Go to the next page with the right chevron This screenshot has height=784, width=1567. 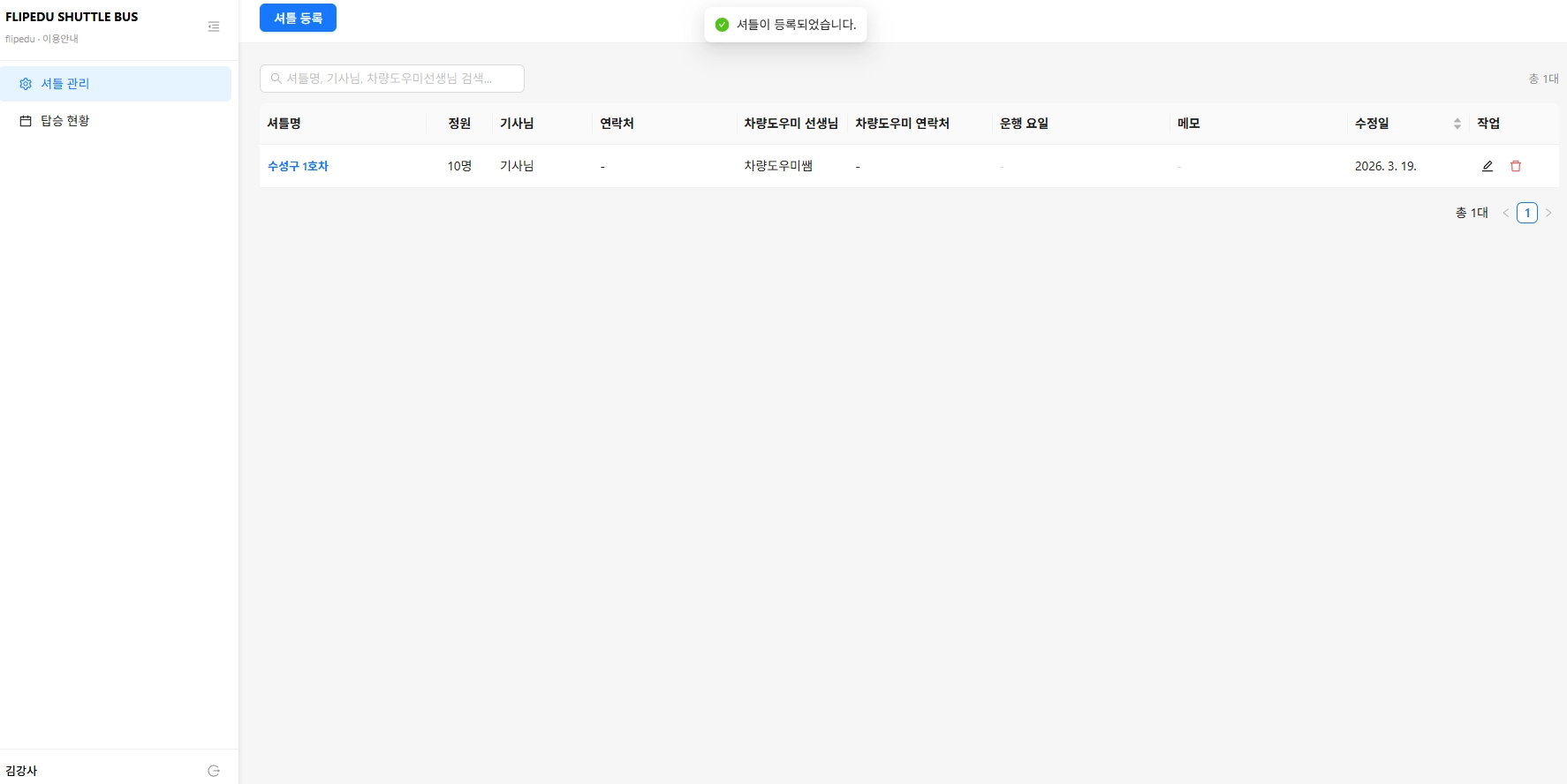tap(1548, 213)
